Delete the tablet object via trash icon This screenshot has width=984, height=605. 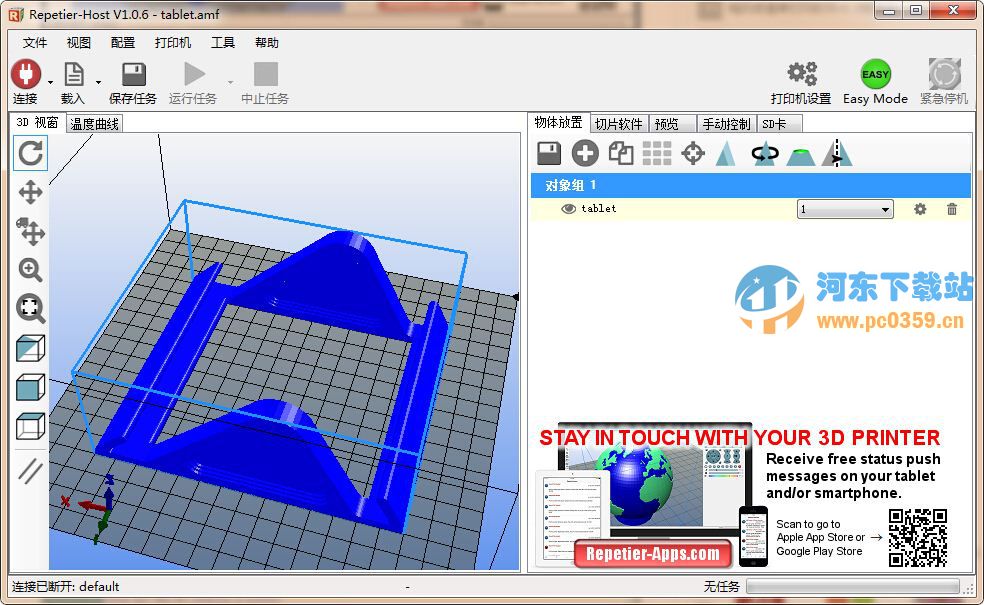[952, 209]
